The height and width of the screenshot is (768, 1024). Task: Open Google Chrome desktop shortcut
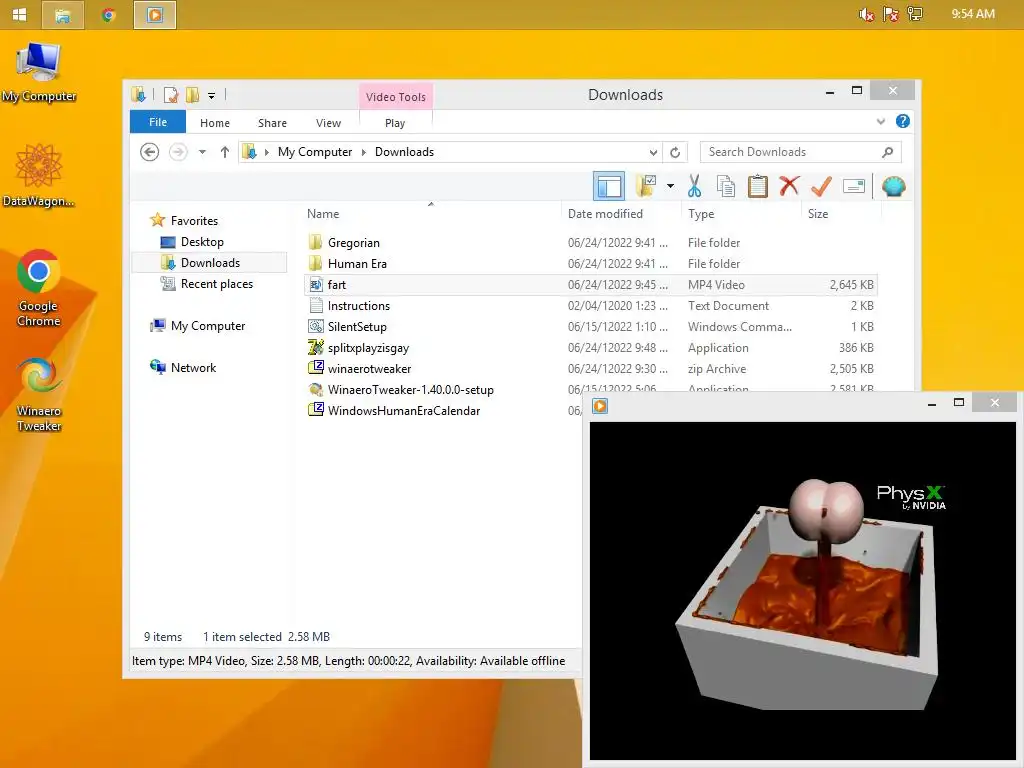pos(39,288)
